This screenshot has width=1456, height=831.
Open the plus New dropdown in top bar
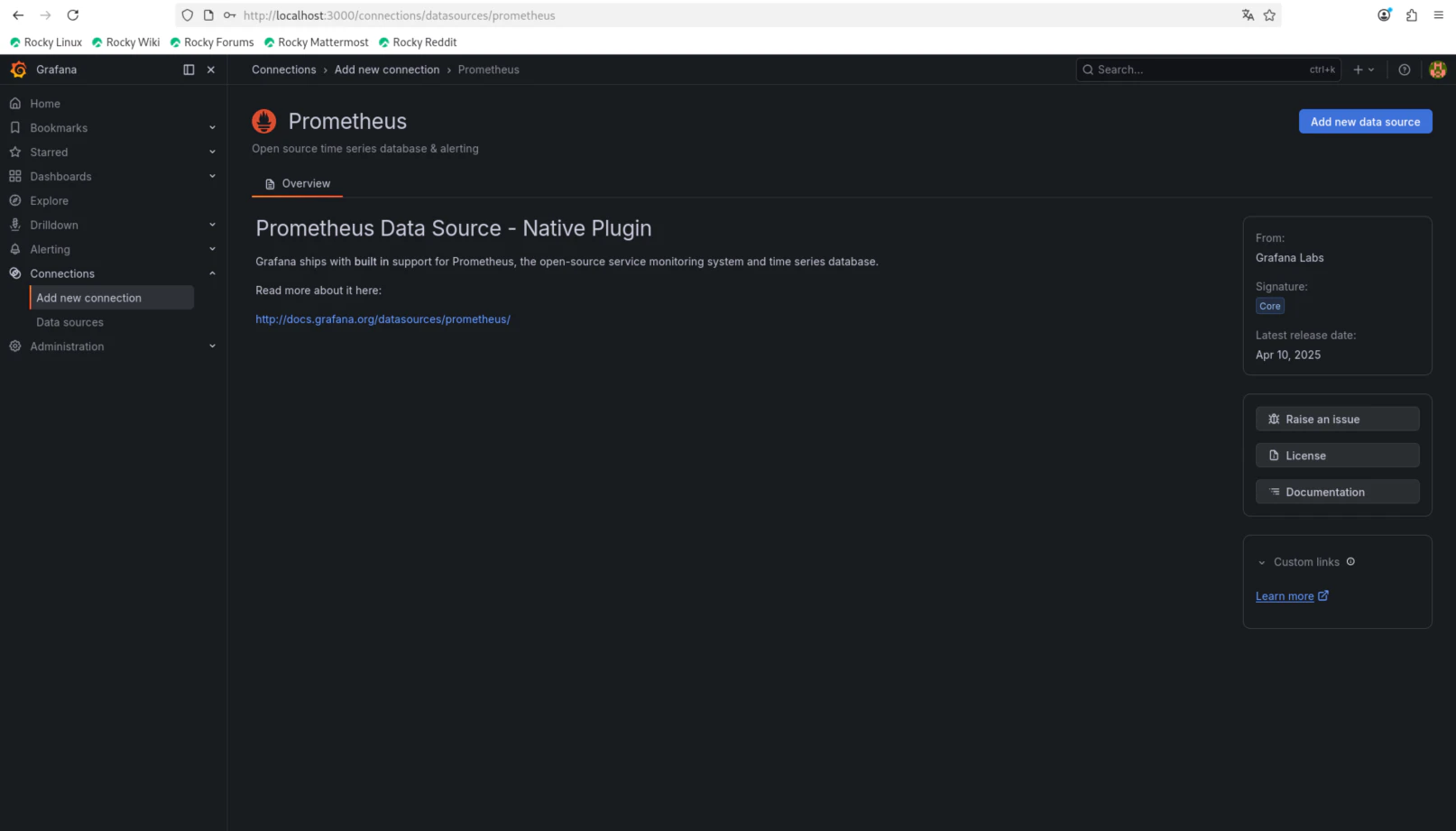tap(1363, 69)
